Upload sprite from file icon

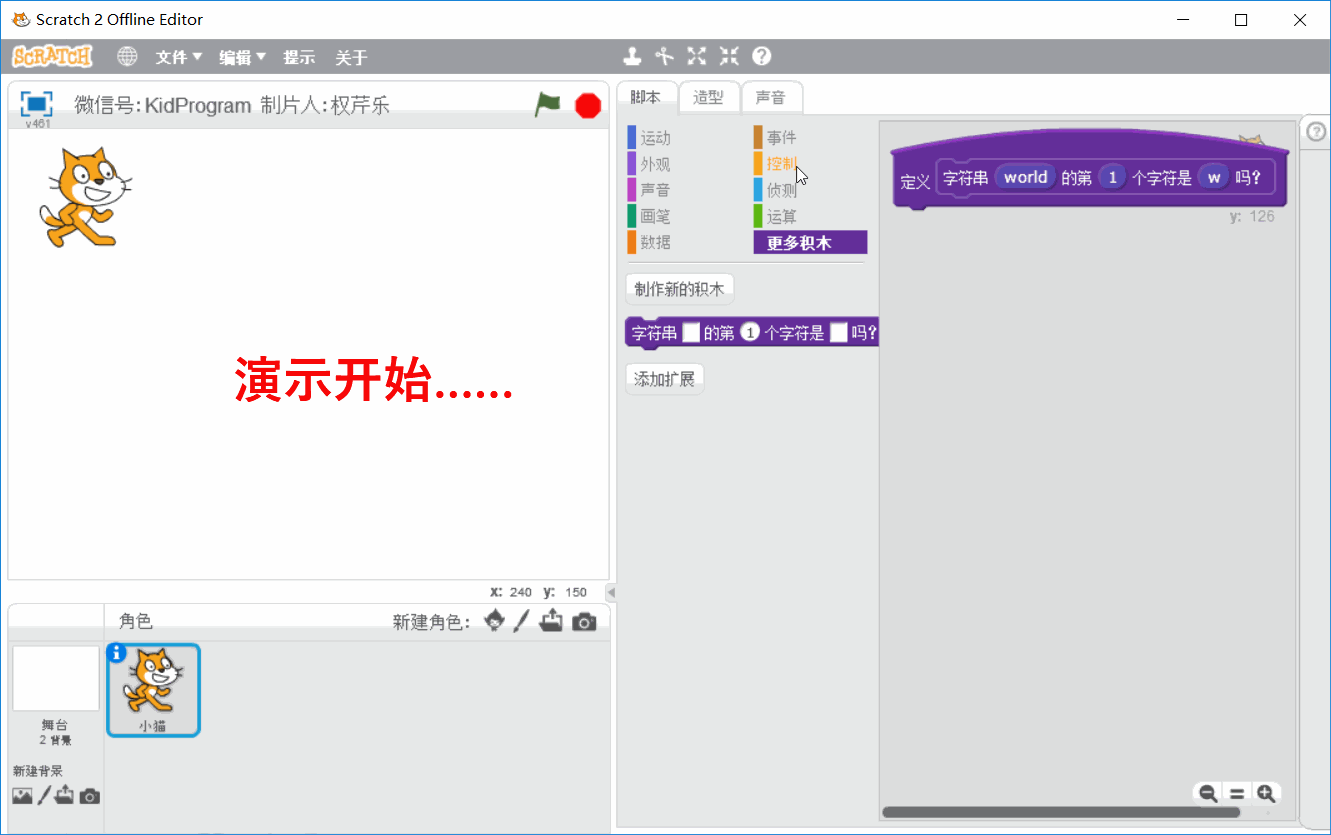(551, 621)
